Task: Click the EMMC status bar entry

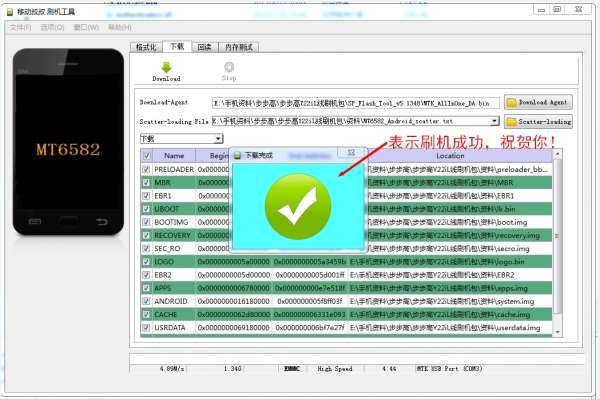Action: [x=292, y=369]
